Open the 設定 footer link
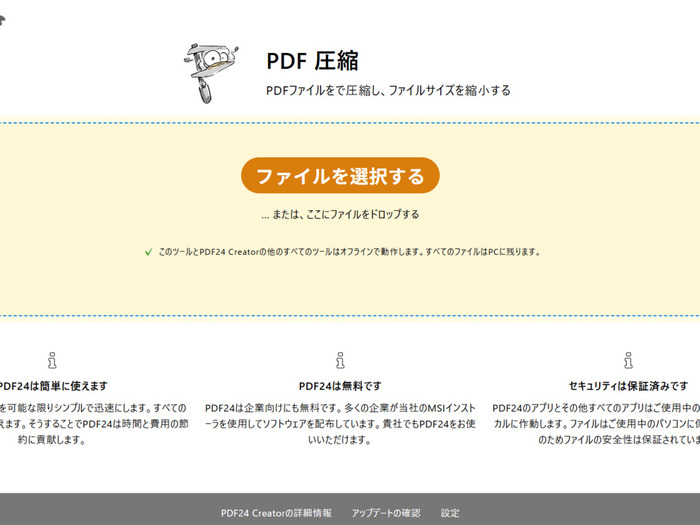Viewport: 700px width, 525px height. tap(450, 513)
